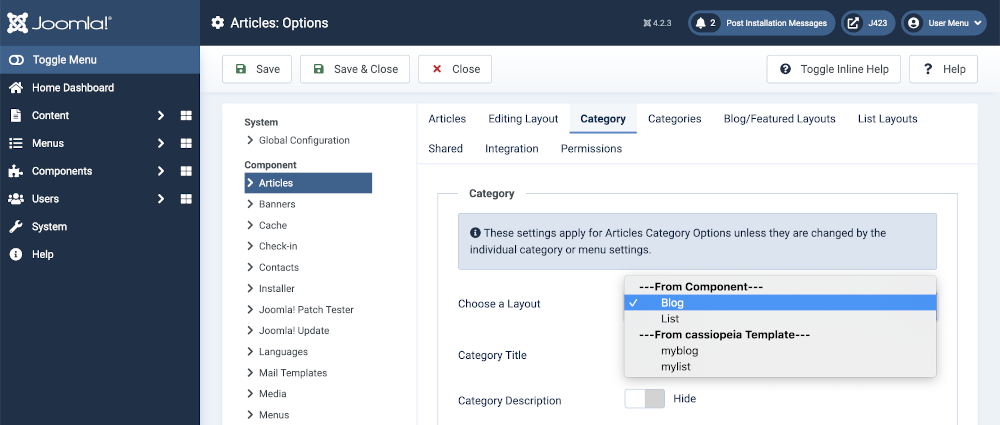Open Users dashboard grid icon

186,198
